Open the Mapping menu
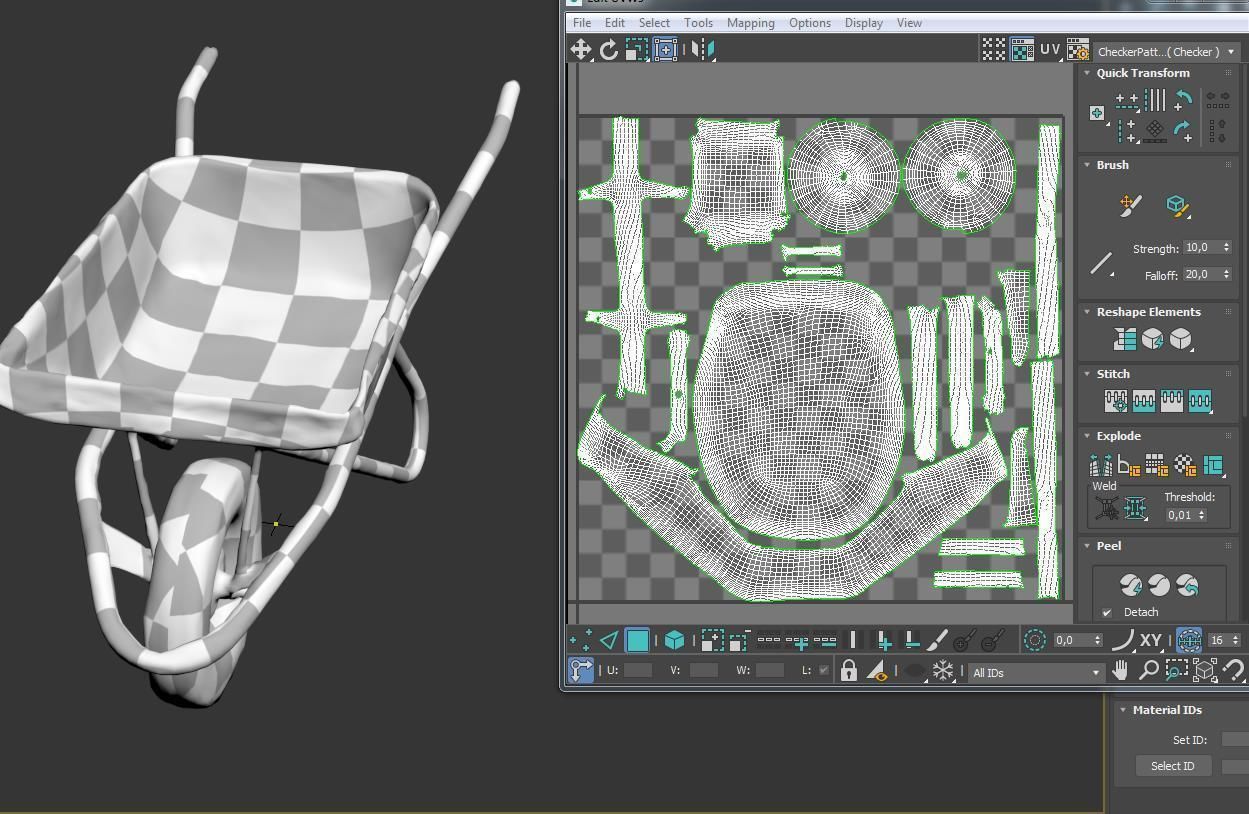 click(x=750, y=22)
